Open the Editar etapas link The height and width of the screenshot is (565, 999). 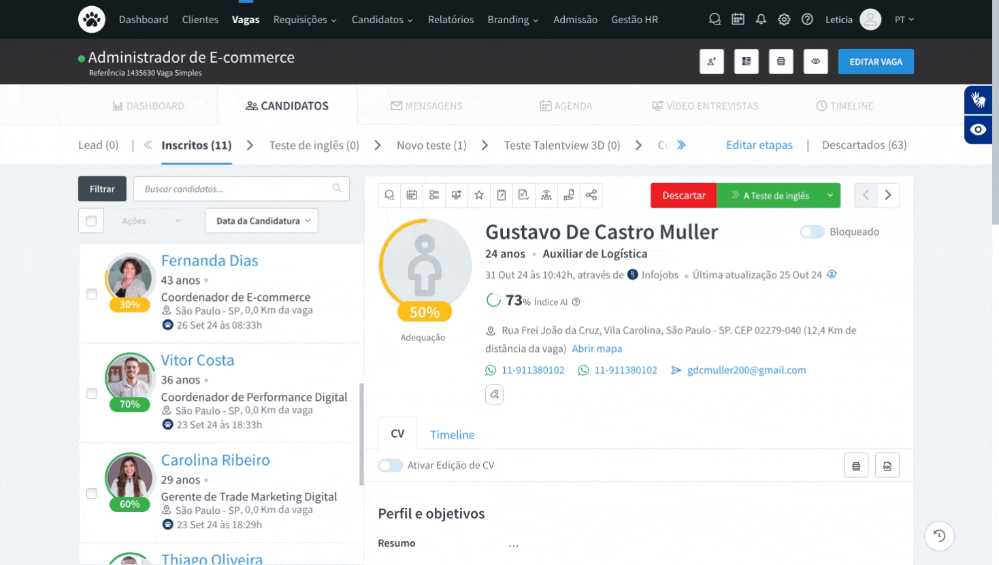(759, 145)
